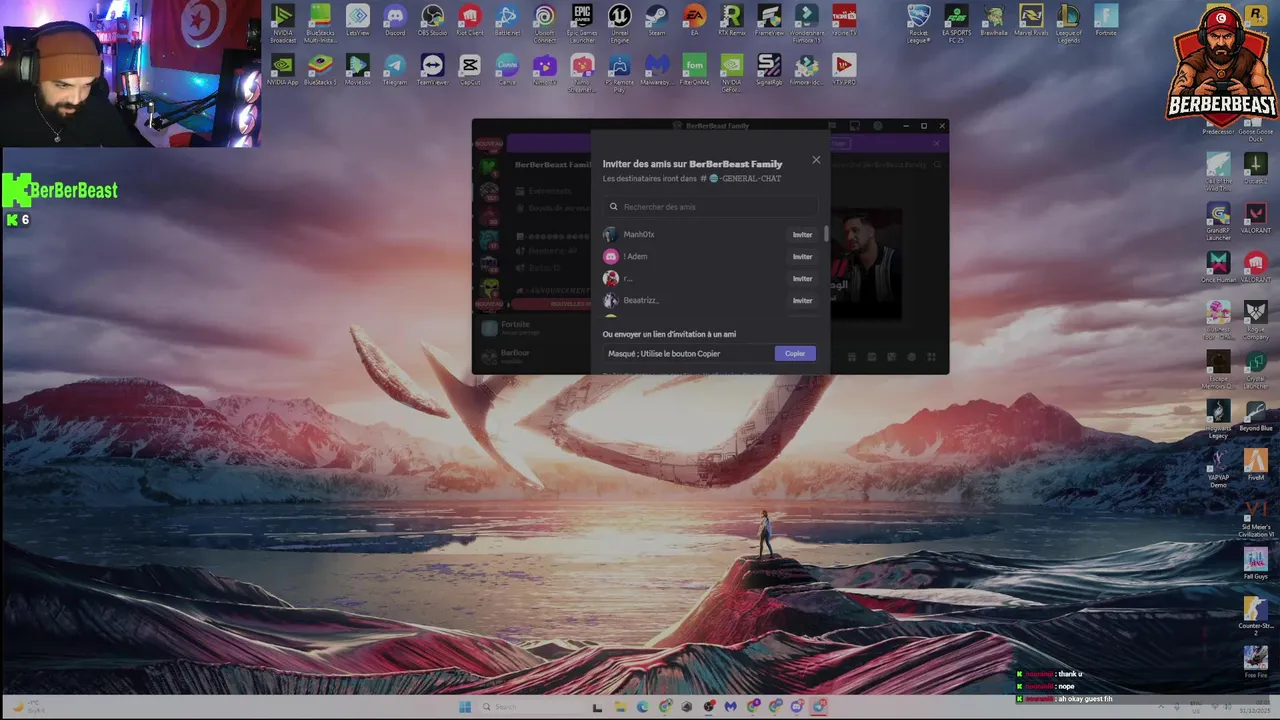This screenshot has height=720, width=1280.
Task: Open the Once Human desktop icon
Action: (x=1218, y=267)
